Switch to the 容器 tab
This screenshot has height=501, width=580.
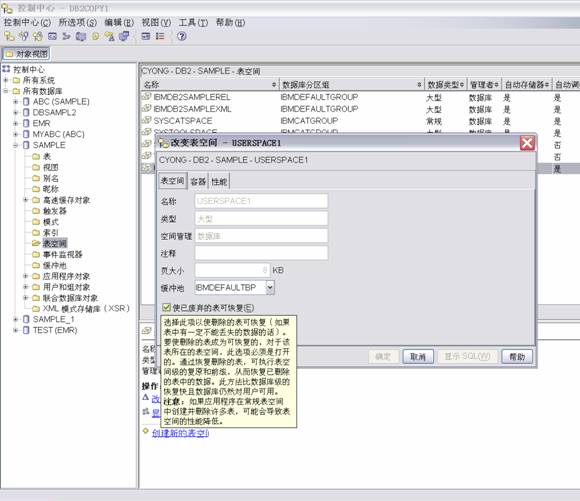coord(198,181)
